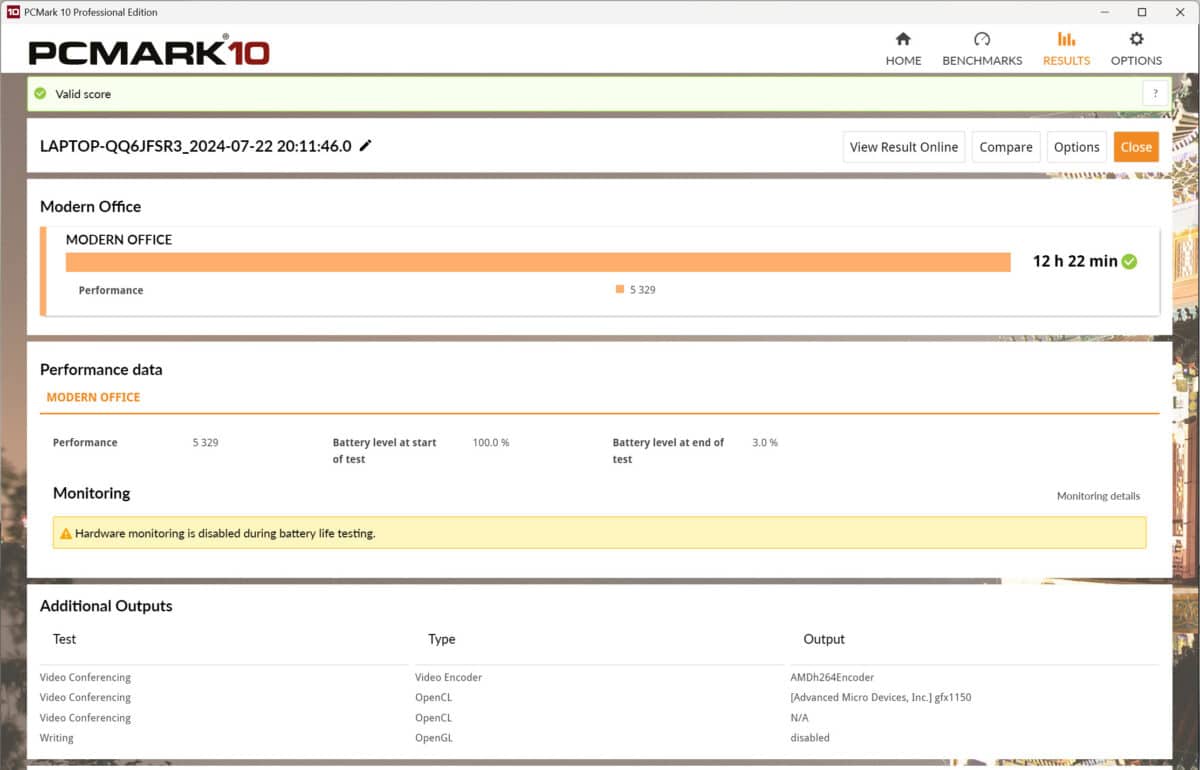Click the Video Encoder type cell

pos(448,677)
